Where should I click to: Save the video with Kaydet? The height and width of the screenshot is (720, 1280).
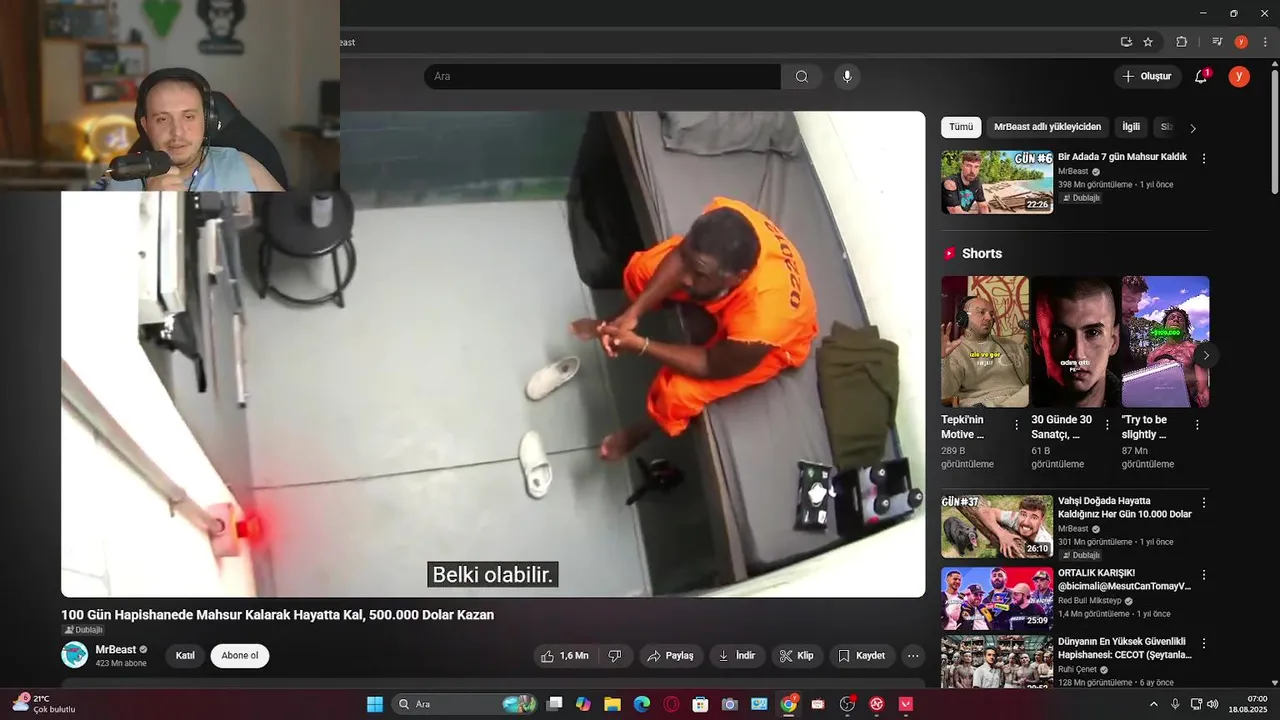pyautogui.click(x=861, y=656)
